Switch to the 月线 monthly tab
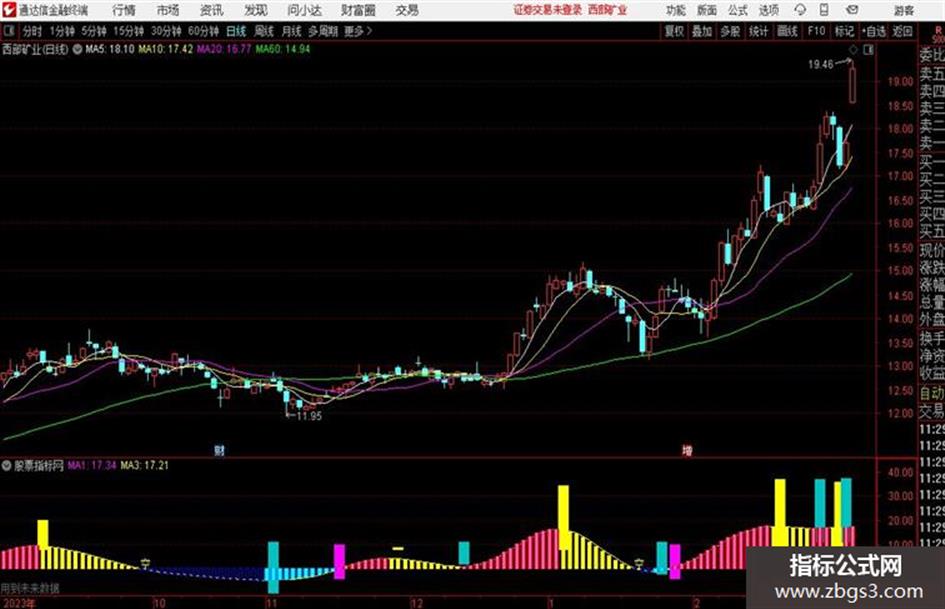The height and width of the screenshot is (609, 945). (292, 31)
